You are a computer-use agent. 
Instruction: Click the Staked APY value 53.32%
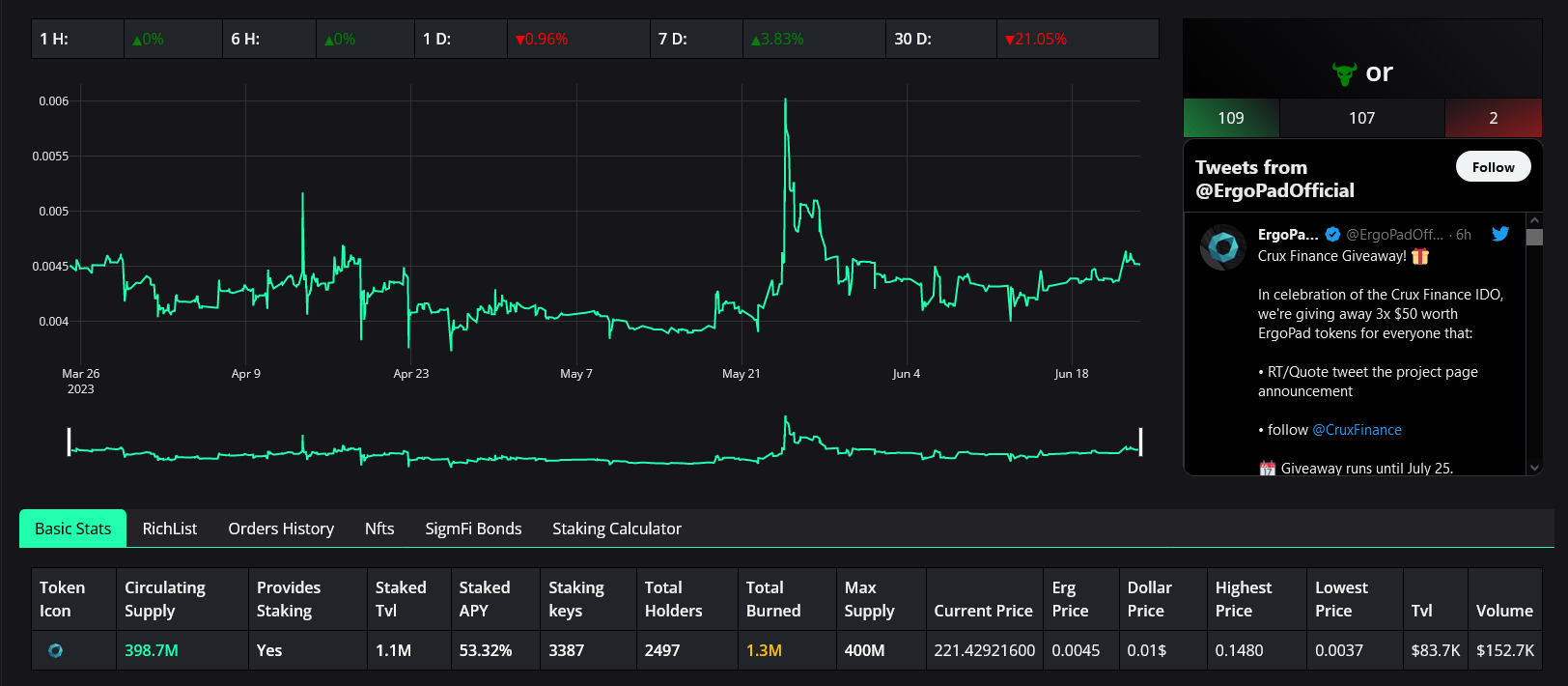(x=486, y=650)
